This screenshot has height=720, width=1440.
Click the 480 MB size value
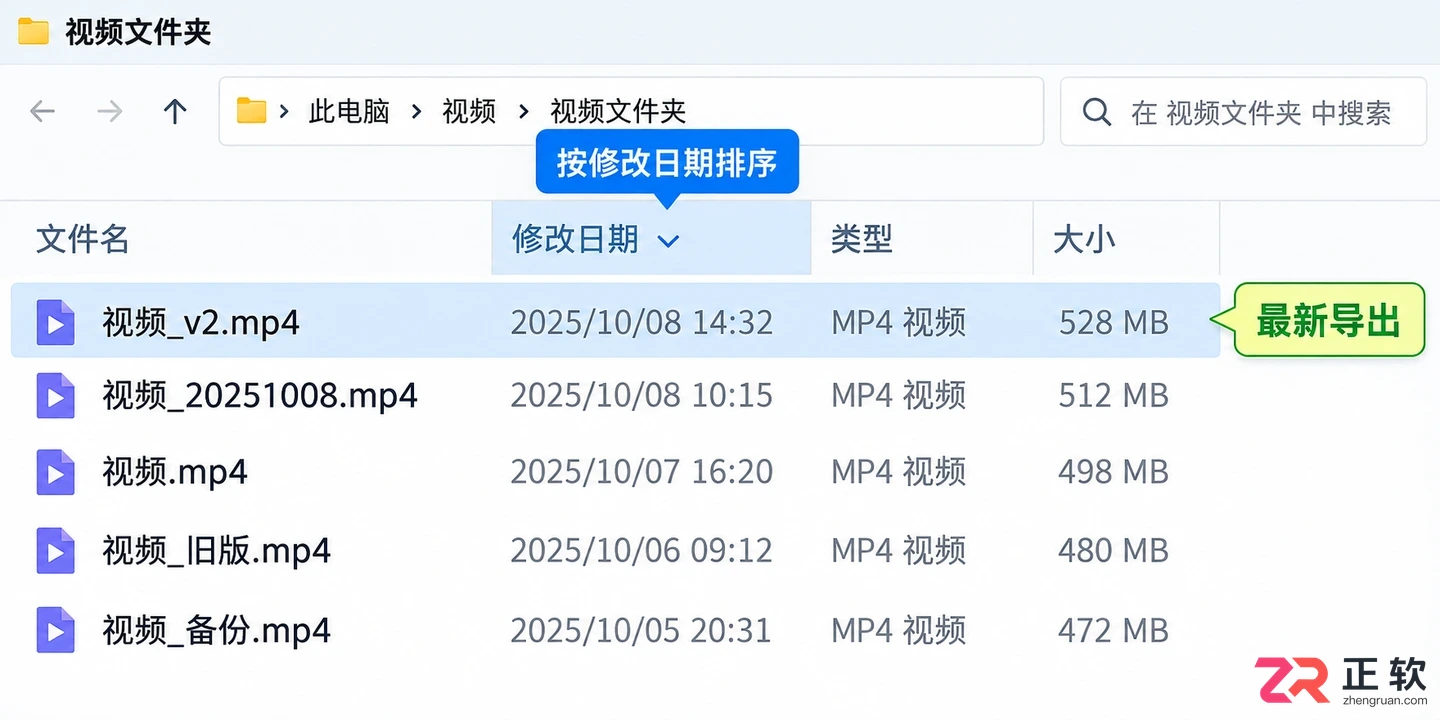coord(1114,550)
